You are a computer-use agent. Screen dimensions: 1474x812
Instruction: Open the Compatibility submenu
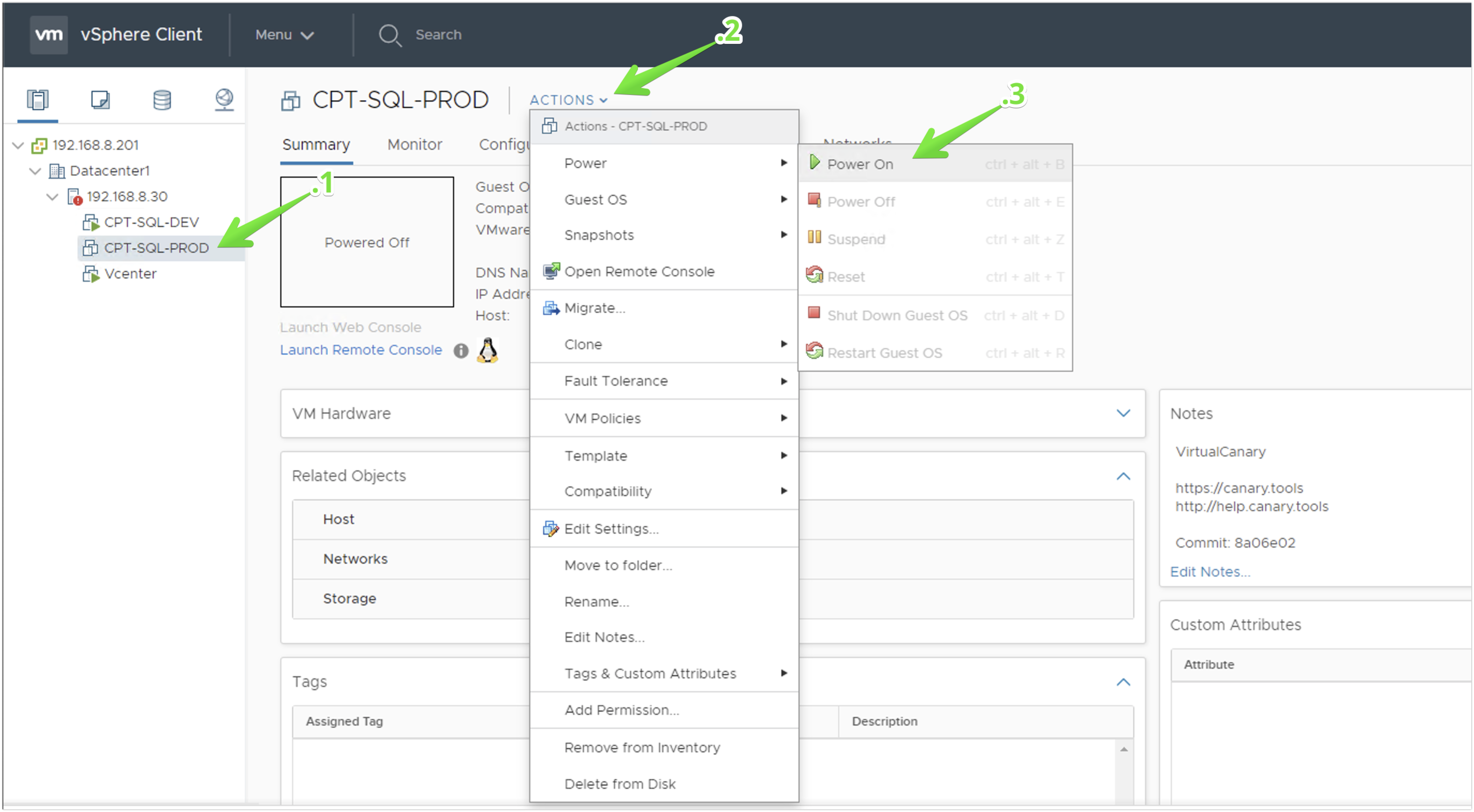(x=664, y=491)
